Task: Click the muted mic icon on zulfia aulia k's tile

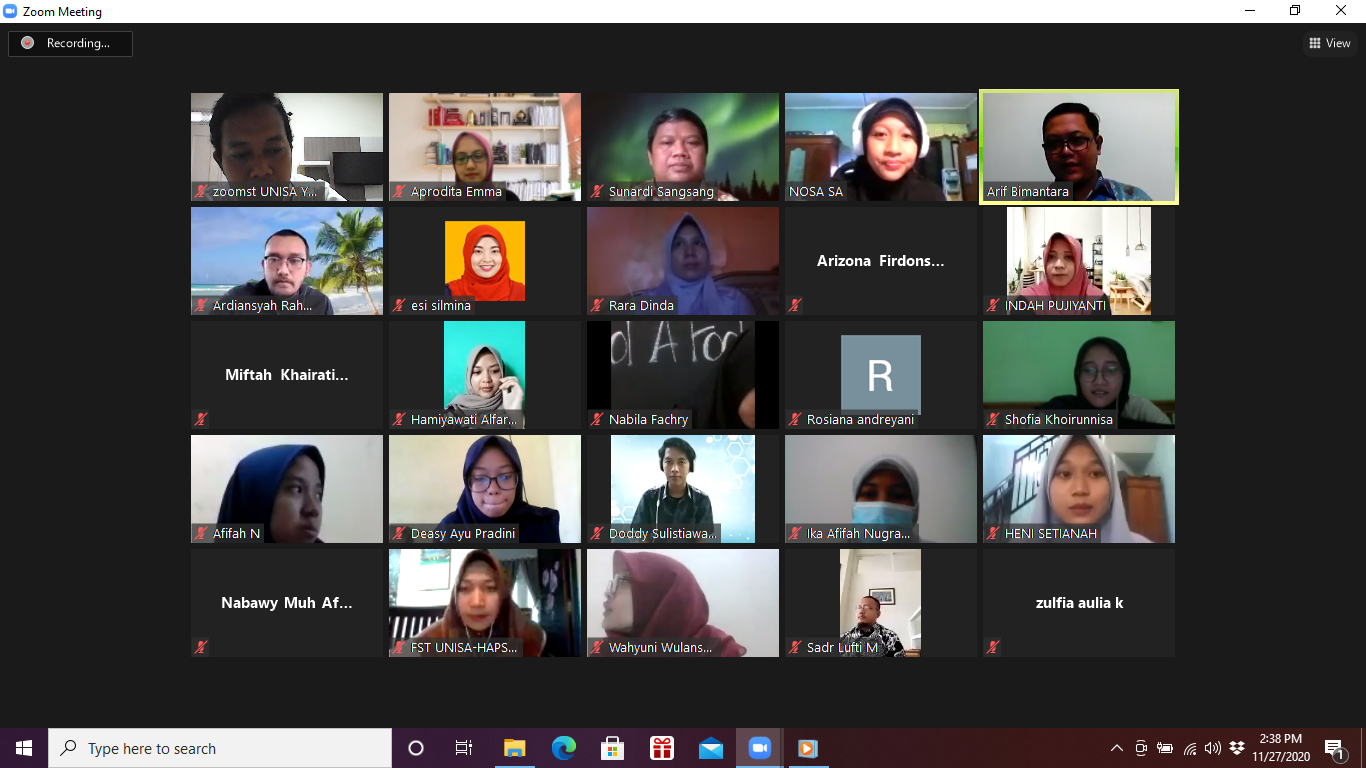Action: [993, 648]
